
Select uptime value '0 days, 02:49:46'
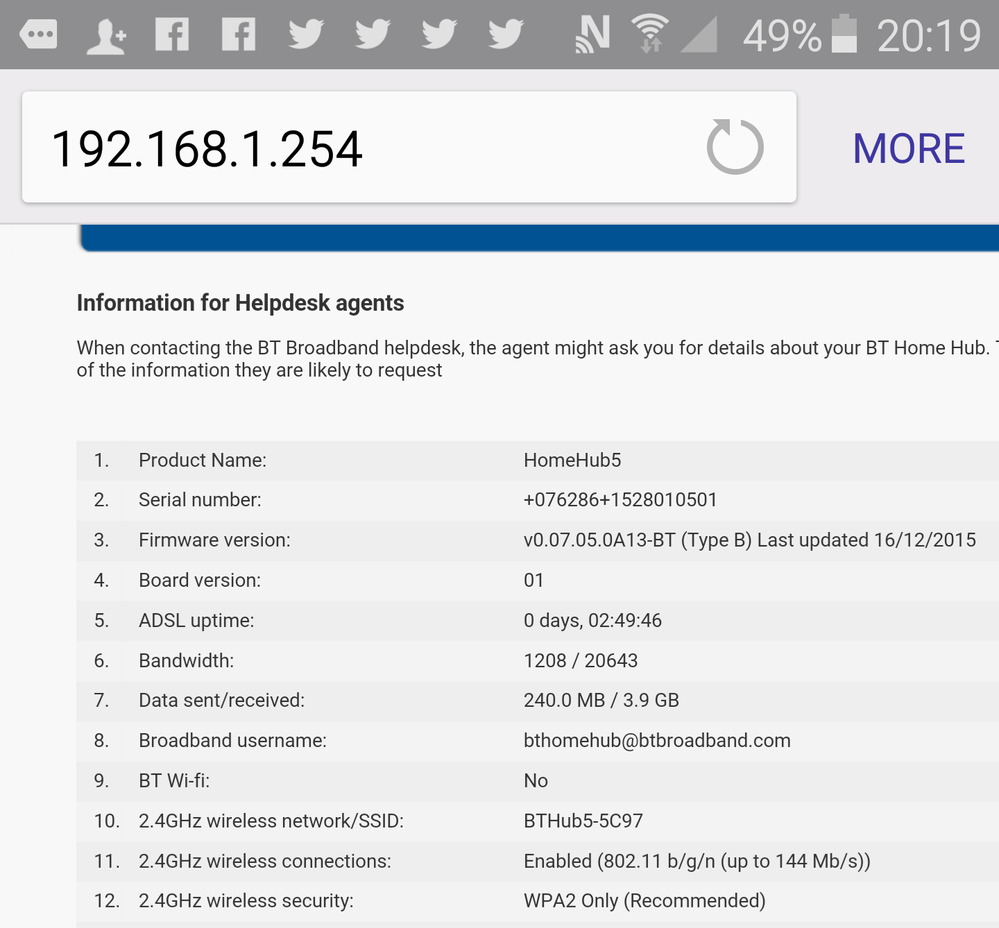point(593,620)
